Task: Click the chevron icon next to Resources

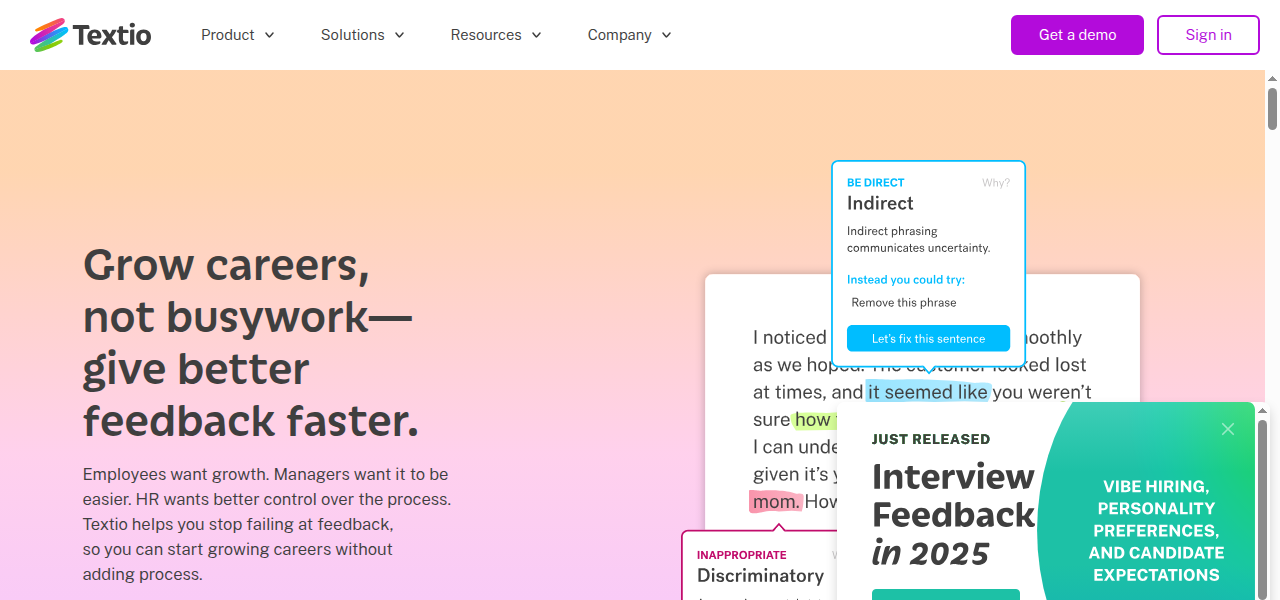Action: pos(537,35)
